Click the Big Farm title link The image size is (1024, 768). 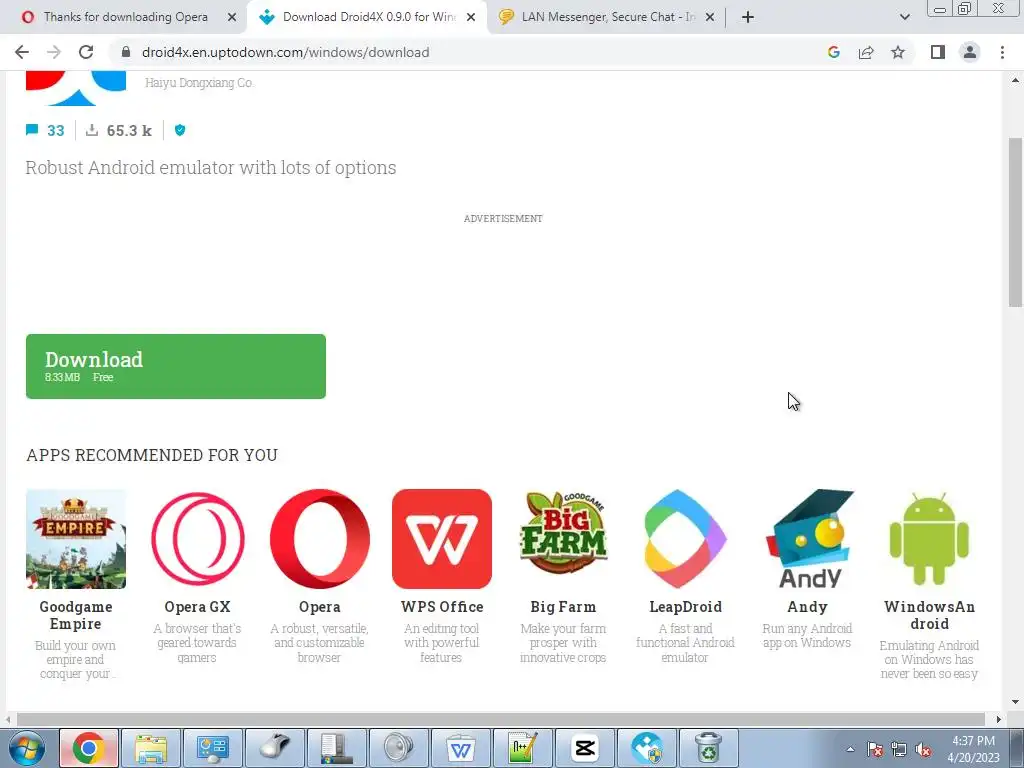coord(564,607)
